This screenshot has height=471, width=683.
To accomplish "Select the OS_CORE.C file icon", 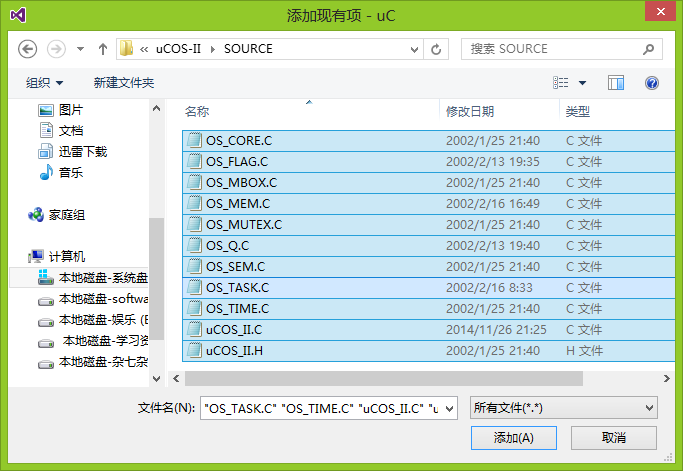I will coord(194,140).
